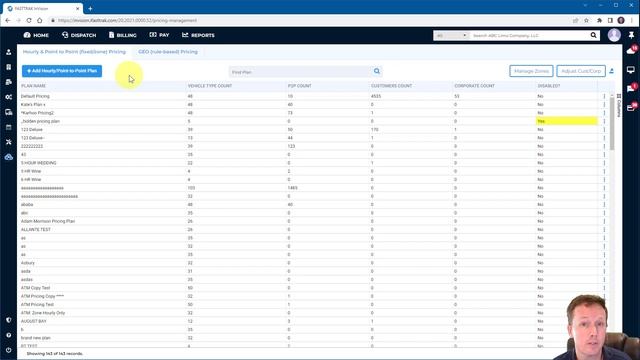Select the Default Pricing plan row
The image size is (640, 360).
[x=310, y=96]
